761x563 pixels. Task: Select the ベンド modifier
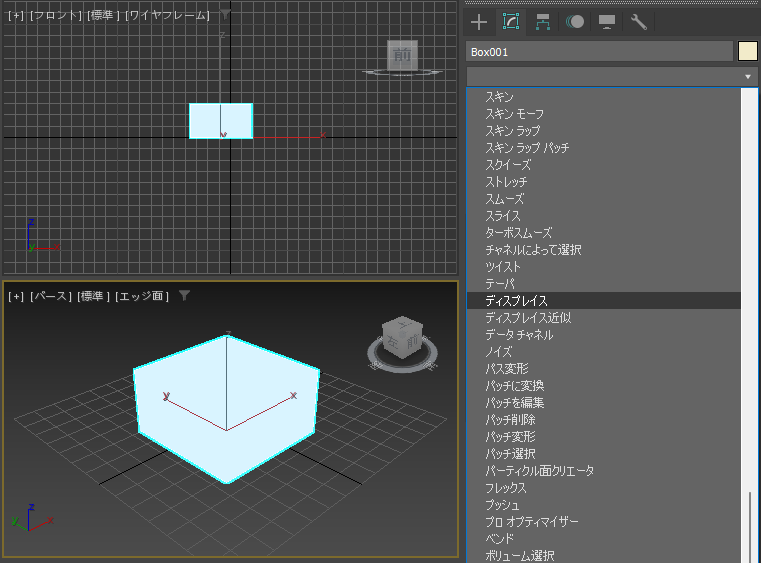(604, 539)
